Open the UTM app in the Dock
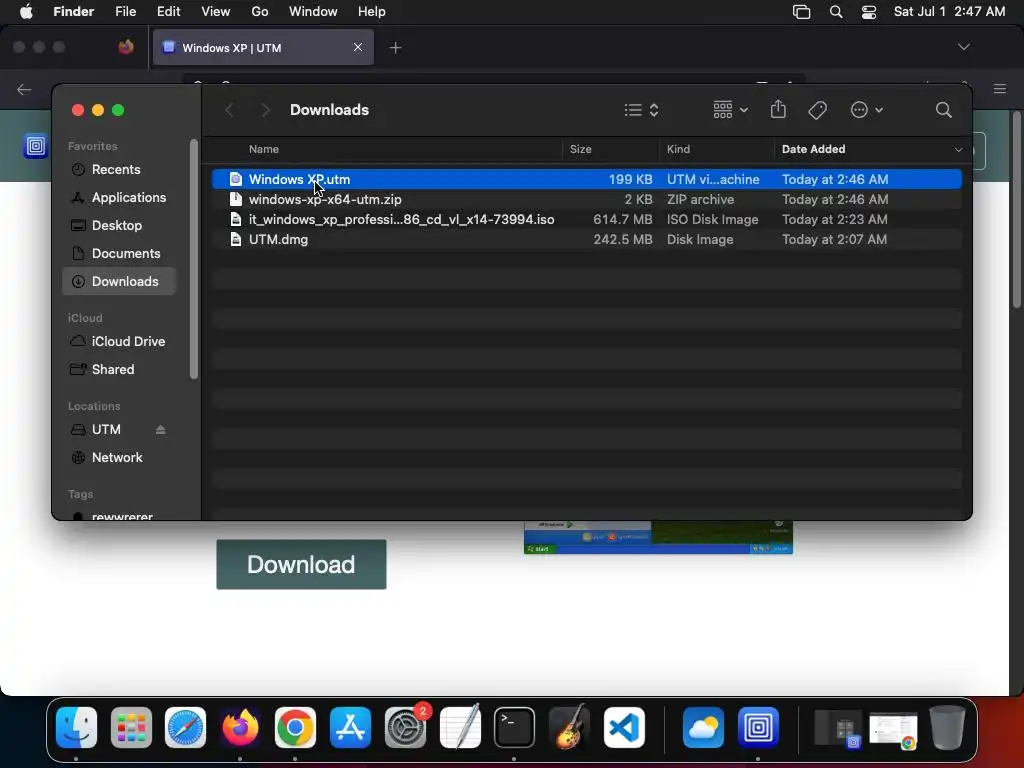Viewport: 1024px width, 768px height. coord(758,727)
